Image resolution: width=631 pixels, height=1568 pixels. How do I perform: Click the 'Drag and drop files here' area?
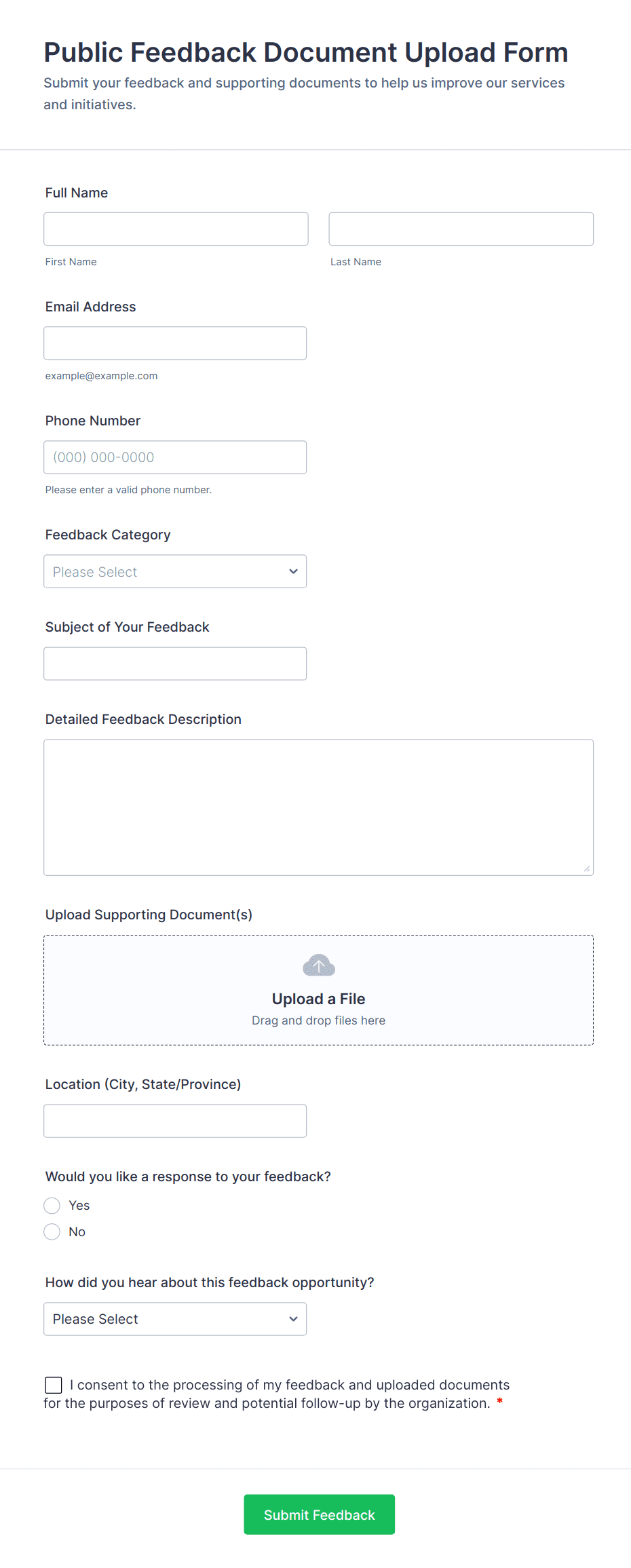(x=318, y=1020)
